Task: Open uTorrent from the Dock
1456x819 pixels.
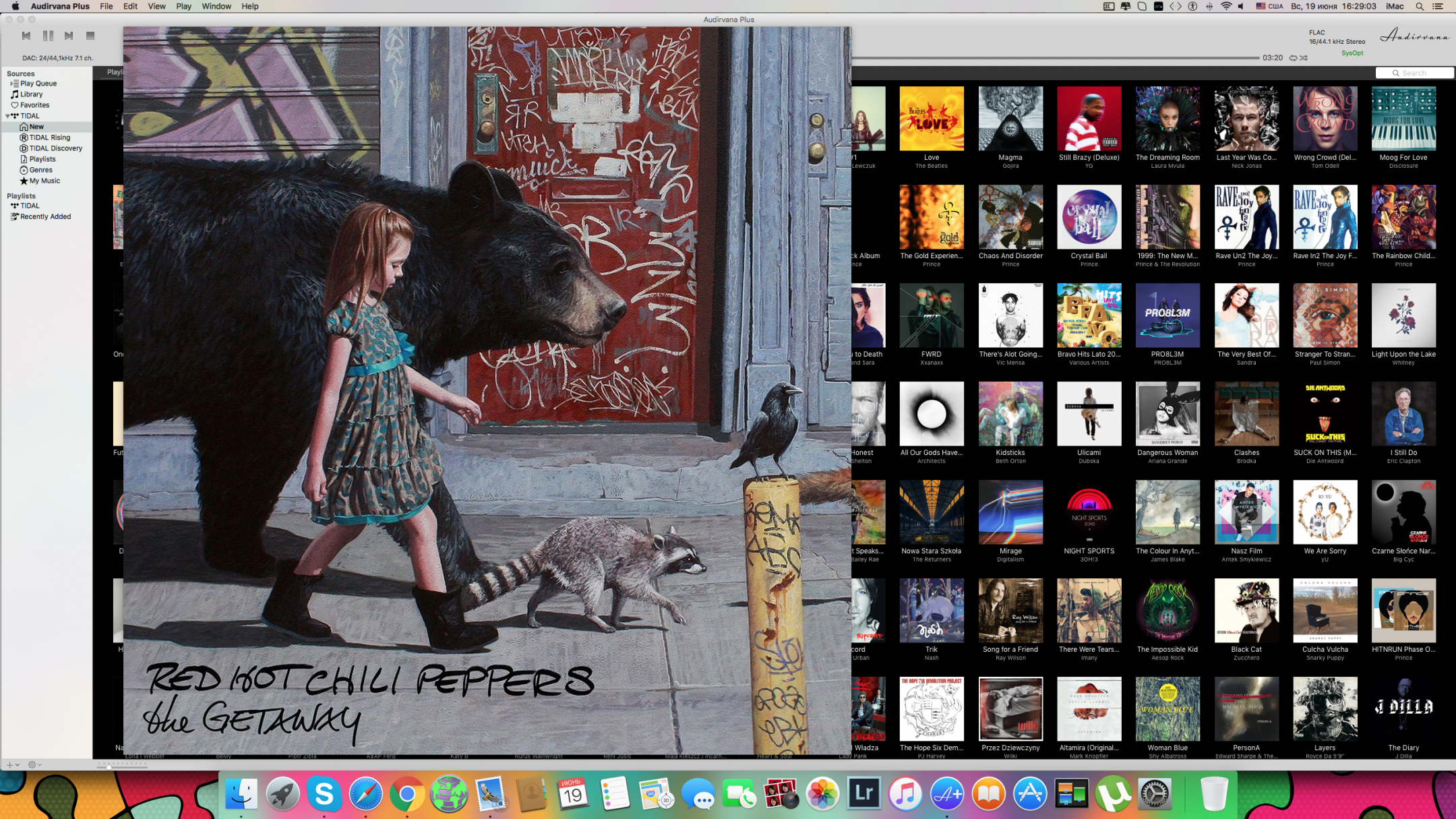Action: tap(1113, 794)
